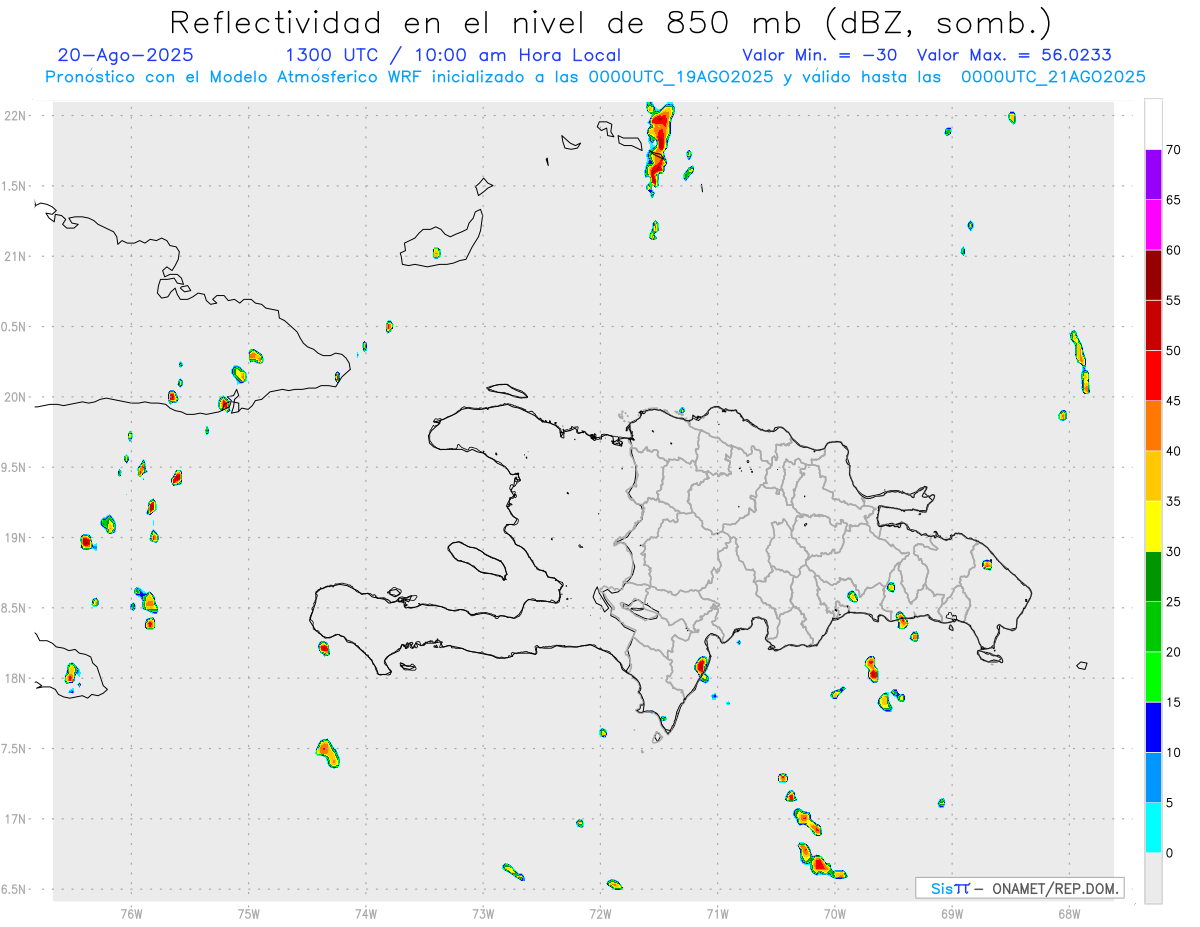The height and width of the screenshot is (927, 1200).
Task: Click the colorbar label "25"
Action: click(x=1174, y=601)
